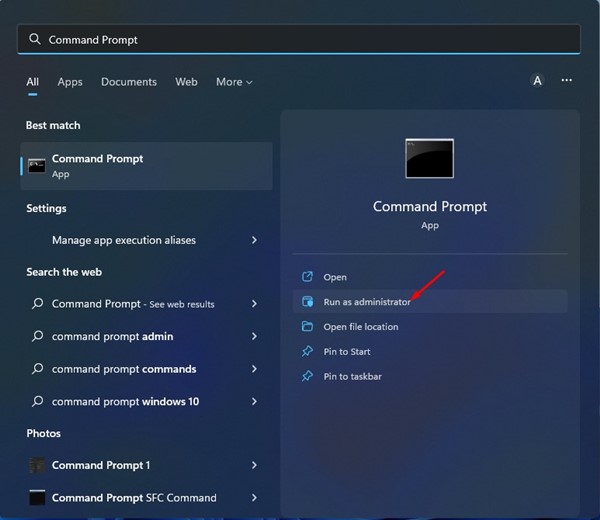600x520 pixels.
Task: Click the Pin to taskbar pin icon
Action: tap(307, 376)
